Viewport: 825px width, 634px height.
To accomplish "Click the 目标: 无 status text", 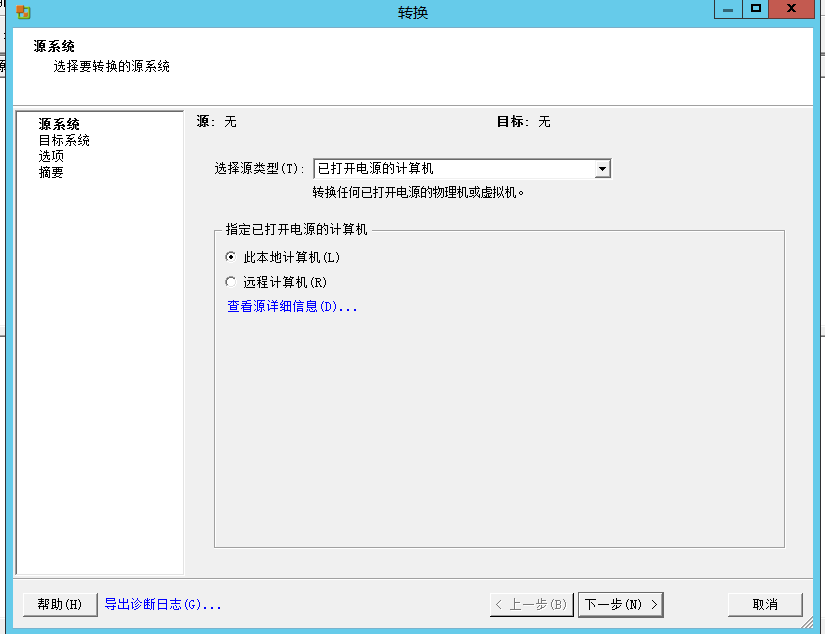I will point(524,122).
